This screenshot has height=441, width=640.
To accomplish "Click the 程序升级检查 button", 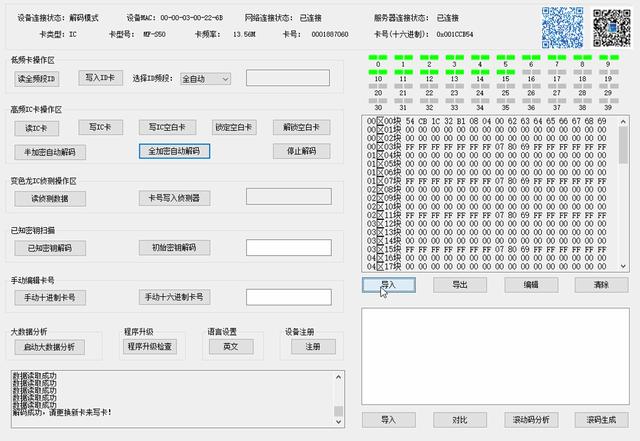I will pos(150,347).
